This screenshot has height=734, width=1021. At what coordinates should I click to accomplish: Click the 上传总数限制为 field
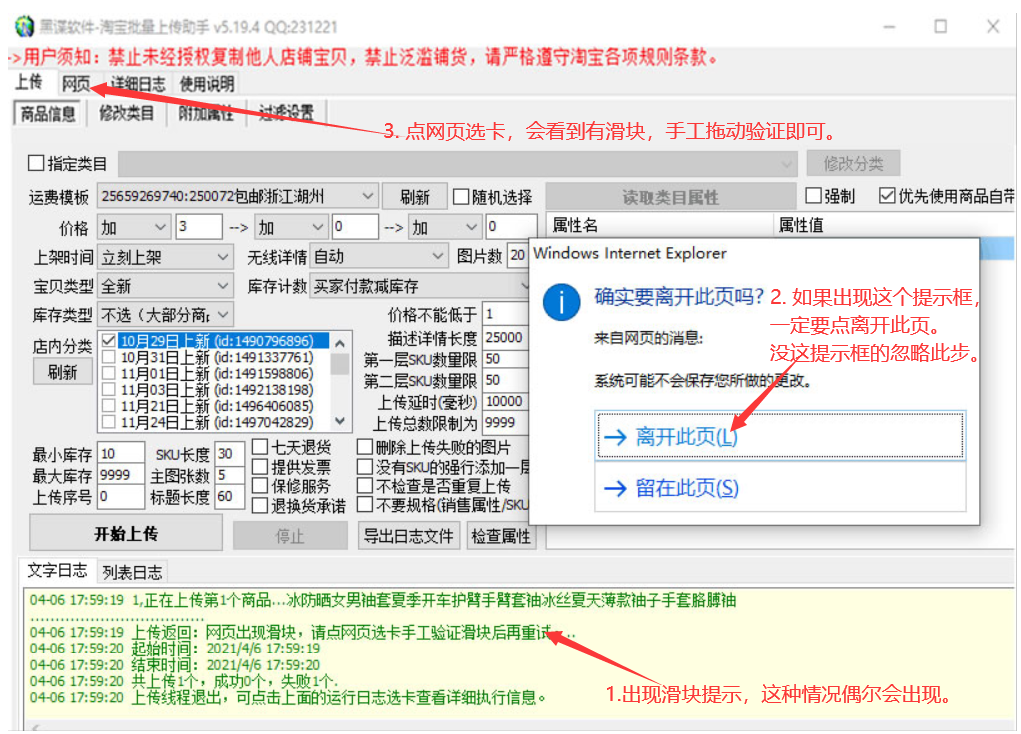coord(505,422)
